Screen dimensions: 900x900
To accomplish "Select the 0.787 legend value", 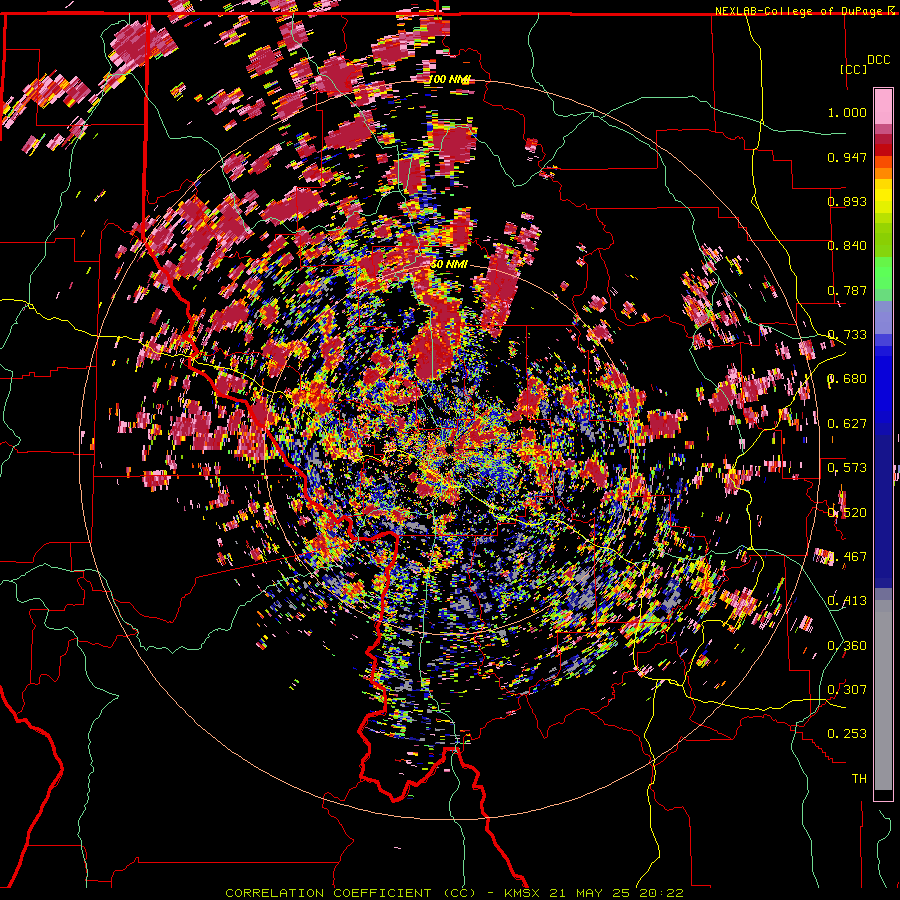I will [x=847, y=290].
